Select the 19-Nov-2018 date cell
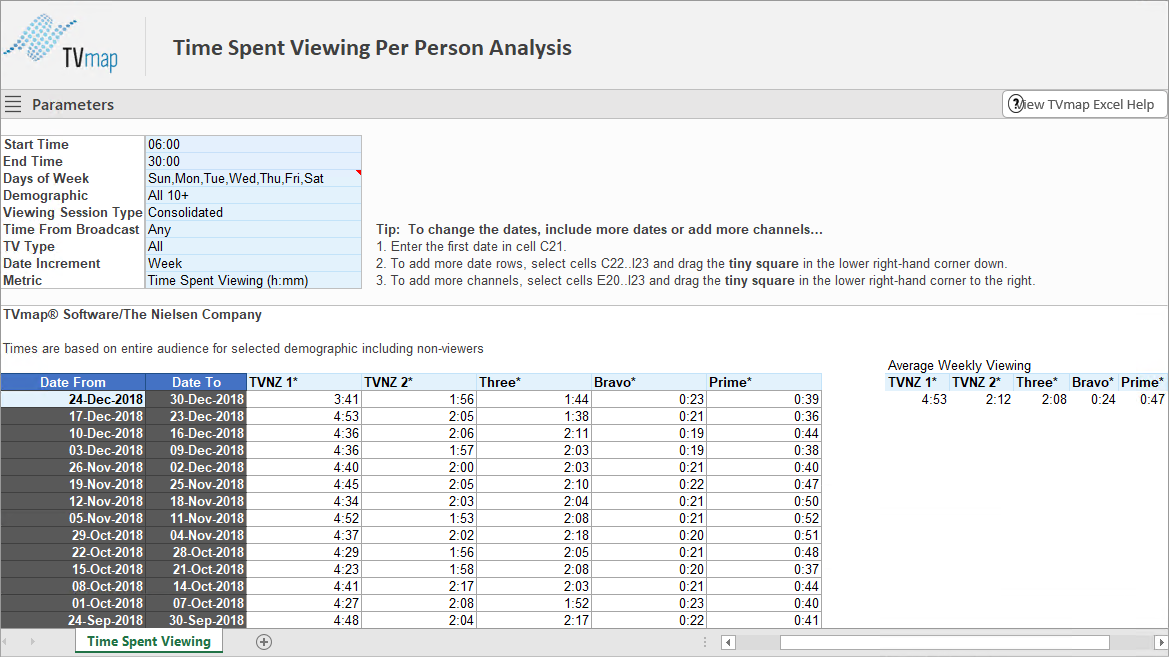Screen dimensions: 1169x657 (73, 484)
